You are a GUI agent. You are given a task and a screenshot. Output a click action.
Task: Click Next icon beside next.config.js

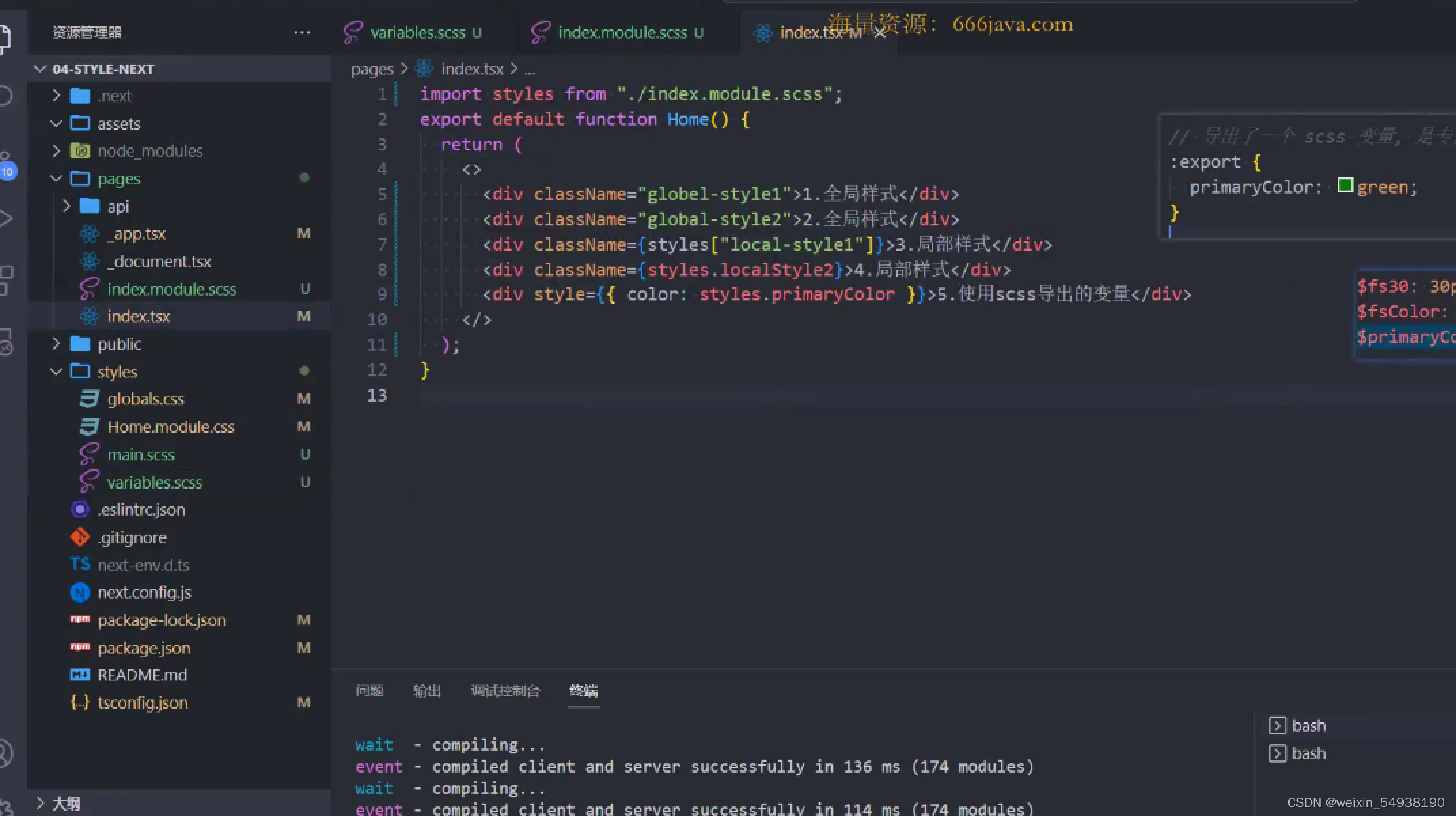80,592
